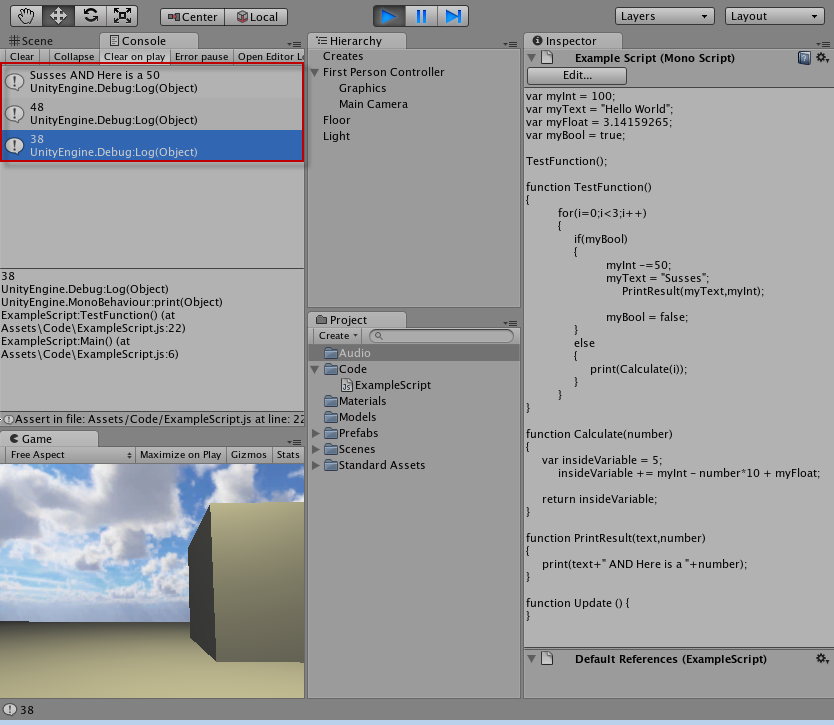Enable Maximize on Play in Game view

coord(180,454)
